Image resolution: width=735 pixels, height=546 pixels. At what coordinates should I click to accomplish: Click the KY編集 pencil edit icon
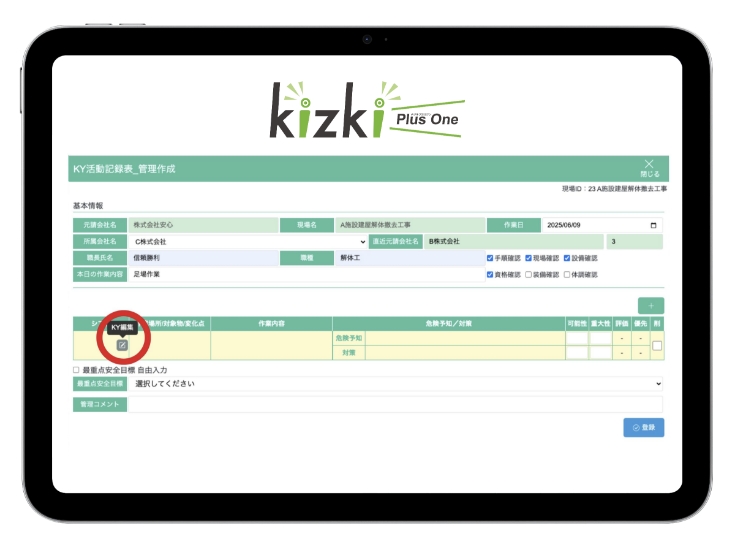(122, 345)
